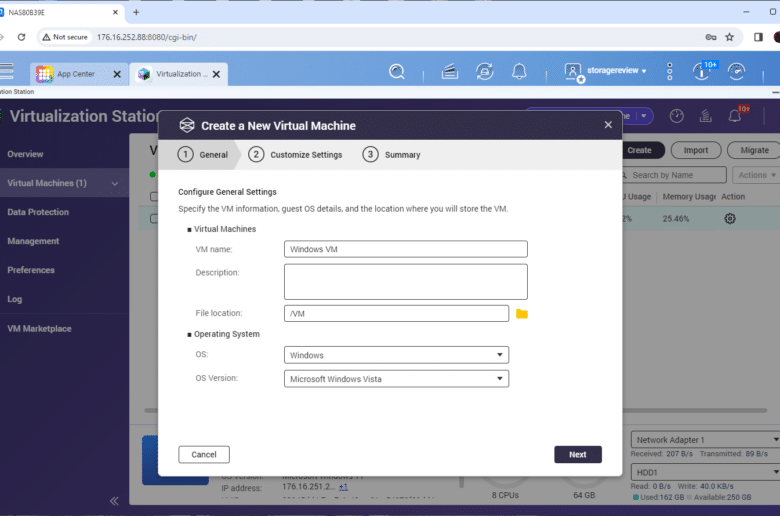
Task: Click the browser address bar URL
Action: coord(147,37)
